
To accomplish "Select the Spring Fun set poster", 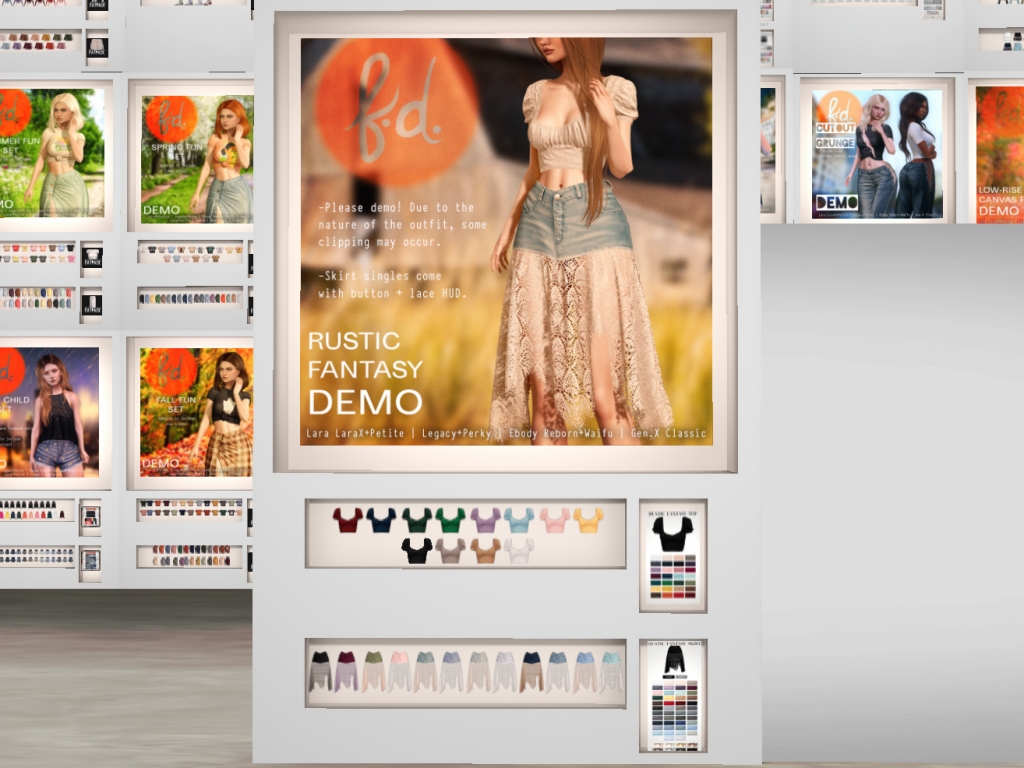I will point(196,158).
